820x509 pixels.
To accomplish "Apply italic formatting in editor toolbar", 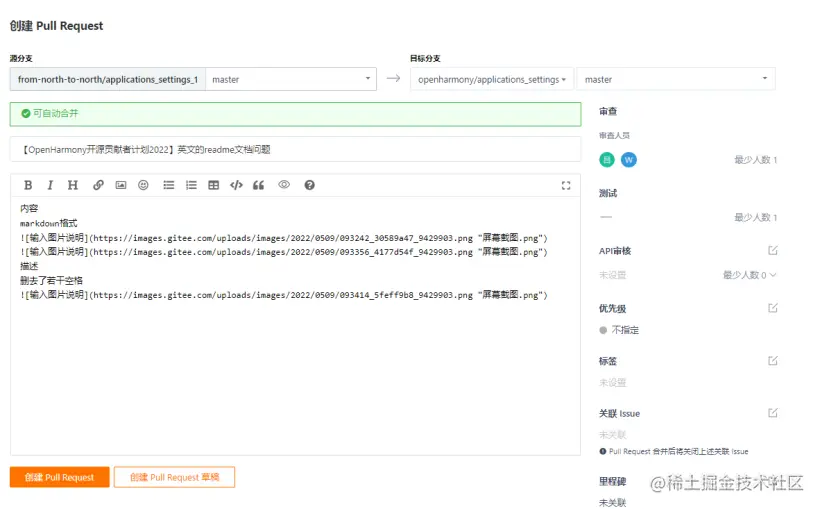I will click(x=50, y=185).
